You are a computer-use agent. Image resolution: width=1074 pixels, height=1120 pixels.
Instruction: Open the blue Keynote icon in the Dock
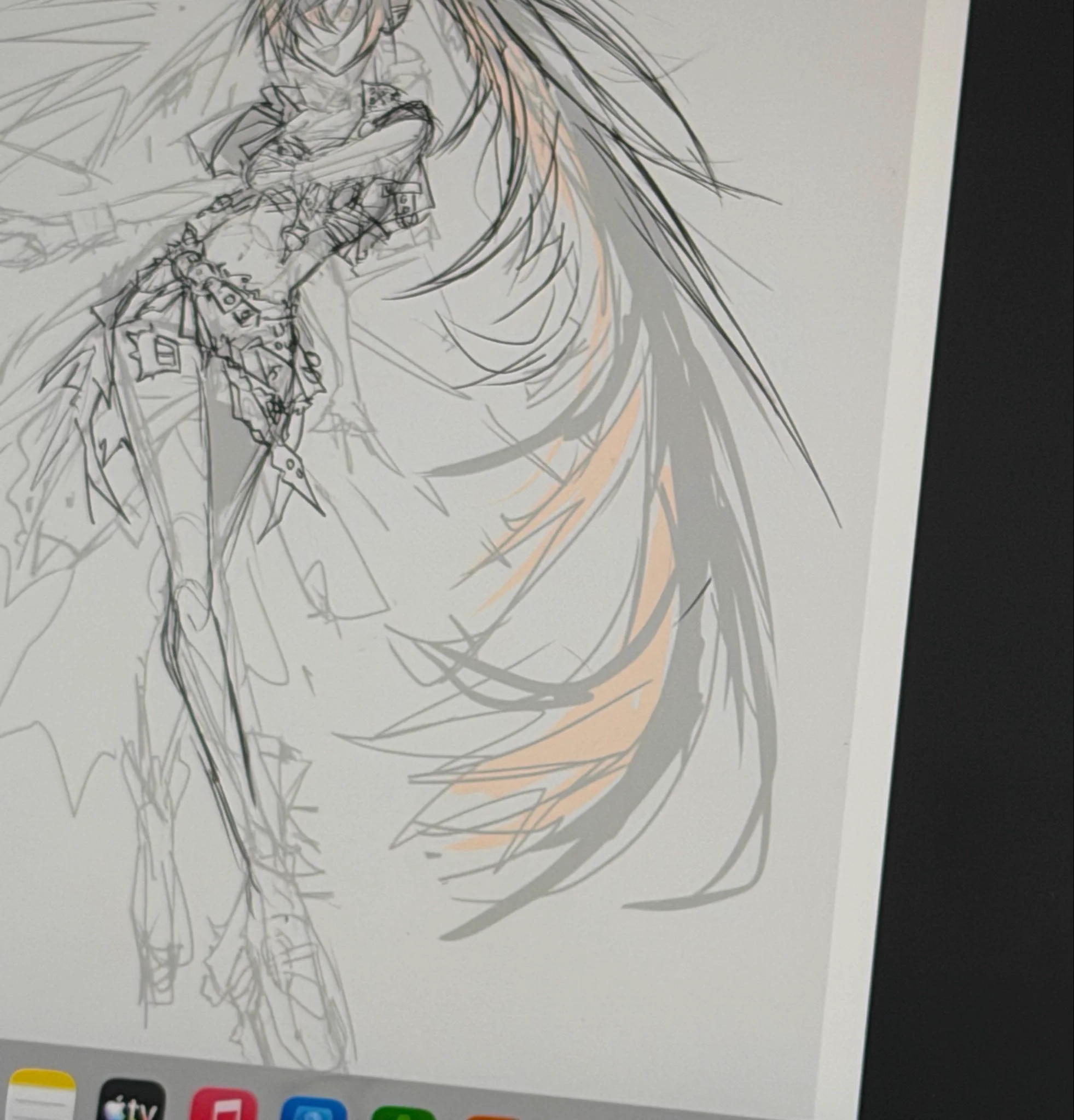314,1108
